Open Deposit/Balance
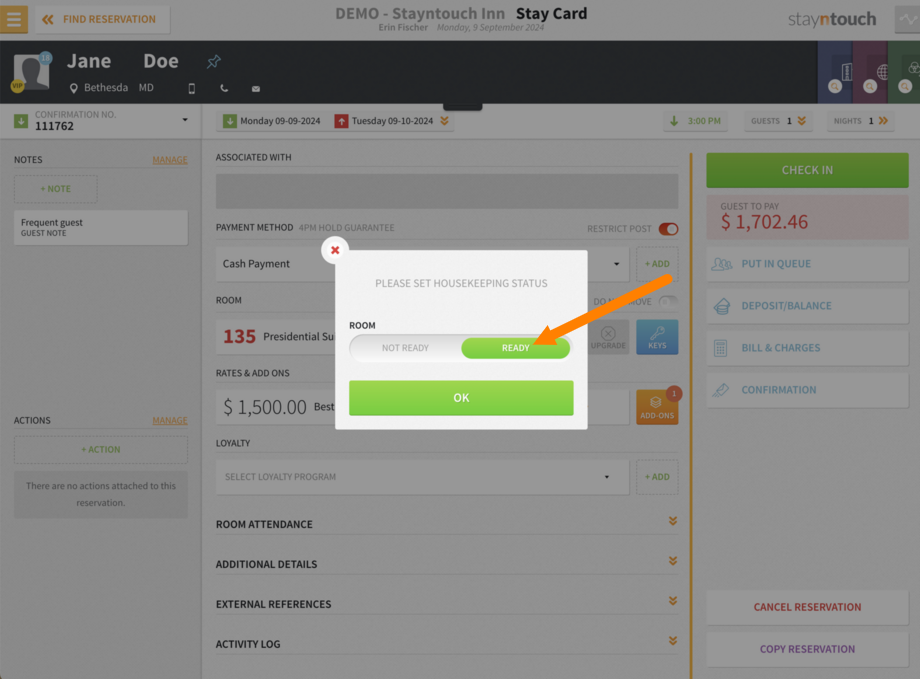Viewport: 920px width, 679px height. [x=807, y=306]
